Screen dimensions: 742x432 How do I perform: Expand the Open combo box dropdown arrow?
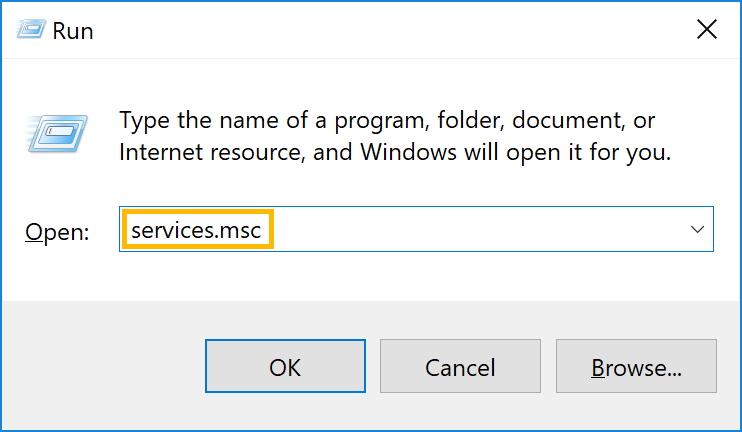click(x=698, y=230)
